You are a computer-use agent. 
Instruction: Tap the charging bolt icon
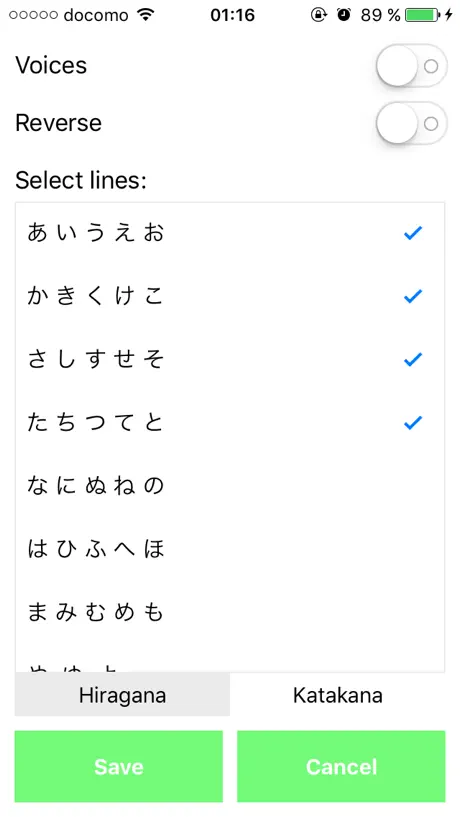pos(449,15)
